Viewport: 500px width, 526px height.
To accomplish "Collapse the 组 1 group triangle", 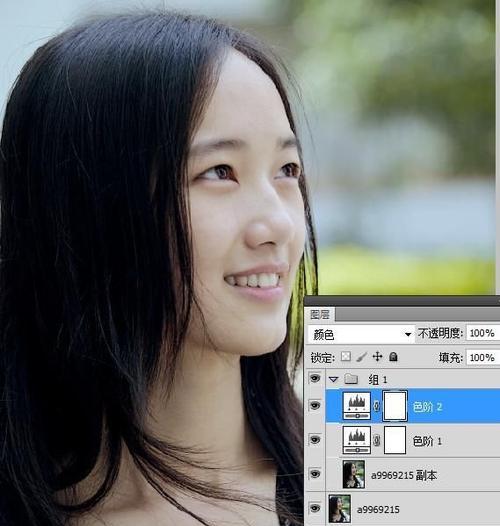I will [334, 379].
